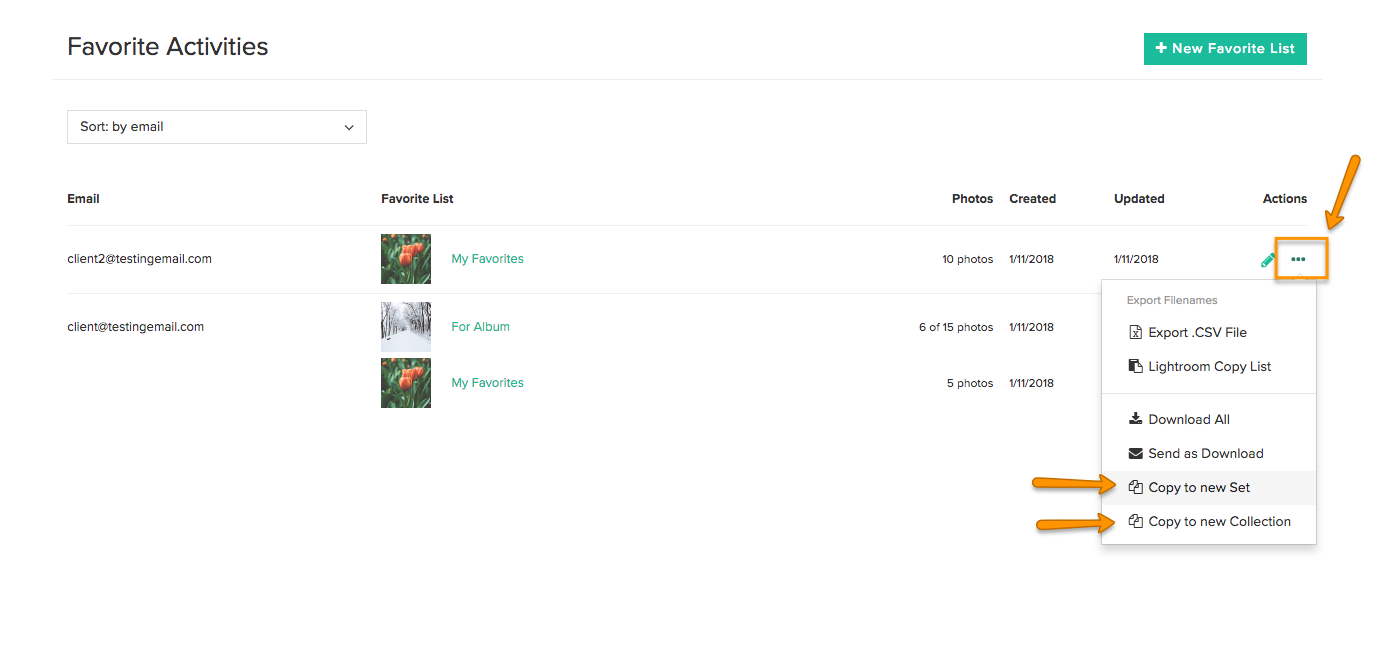This screenshot has width=1377, height=663.
Task: Click the Download All arrow icon
Action: tap(1135, 419)
